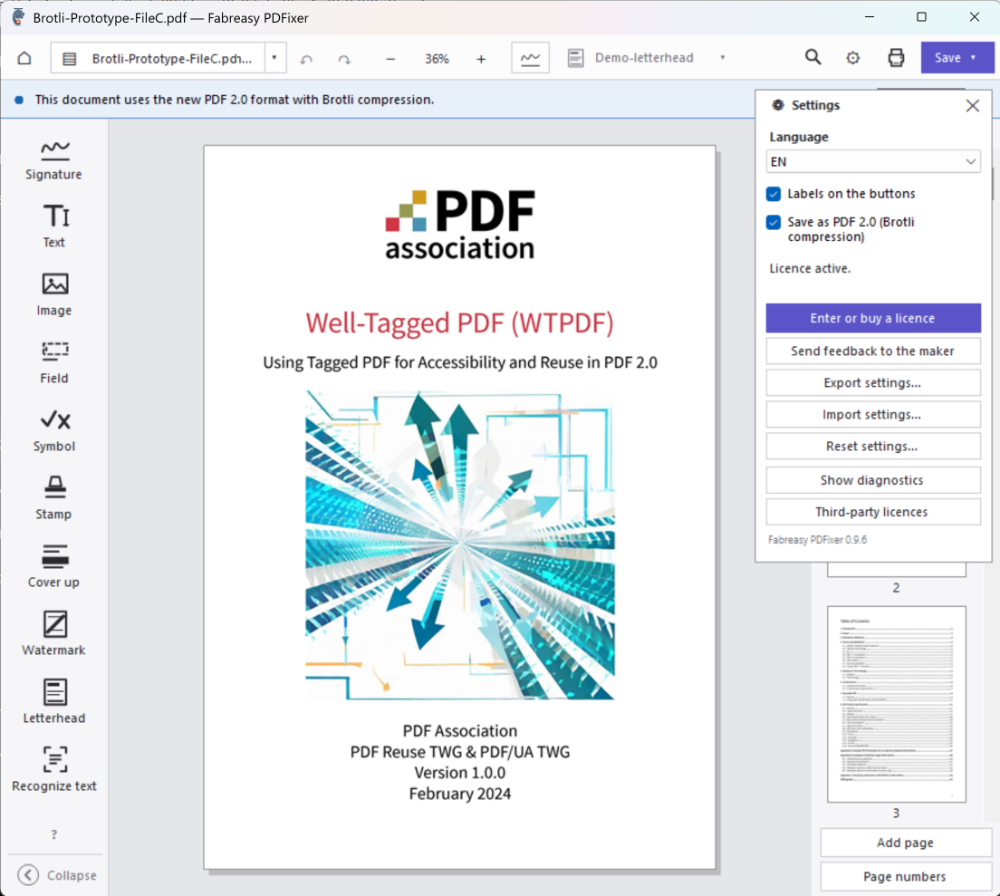Viewport: 1000px width, 896px height.
Task: Click the PDF association logo on page
Action: coord(460,224)
